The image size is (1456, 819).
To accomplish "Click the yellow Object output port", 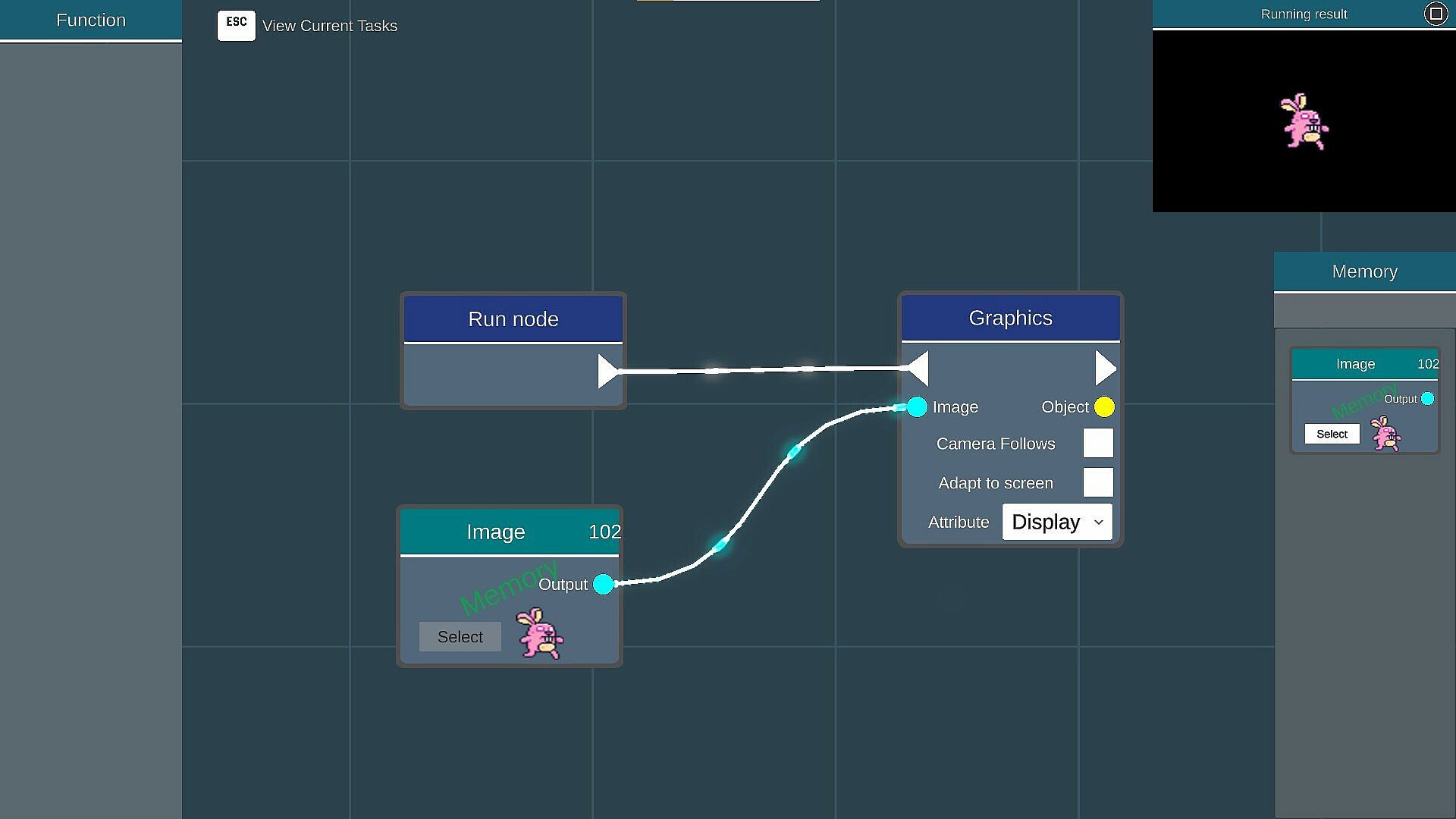I will point(1104,407).
